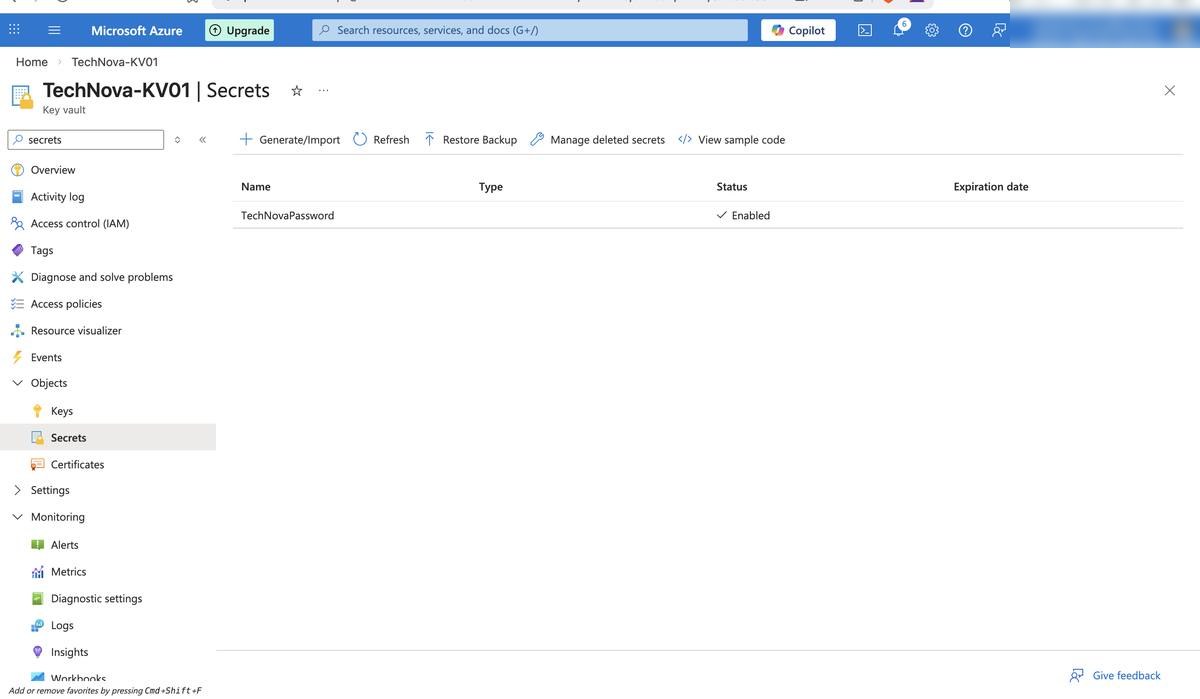Open the more options ellipsis beside title
This screenshot has width=1200, height=699.
[323, 90]
